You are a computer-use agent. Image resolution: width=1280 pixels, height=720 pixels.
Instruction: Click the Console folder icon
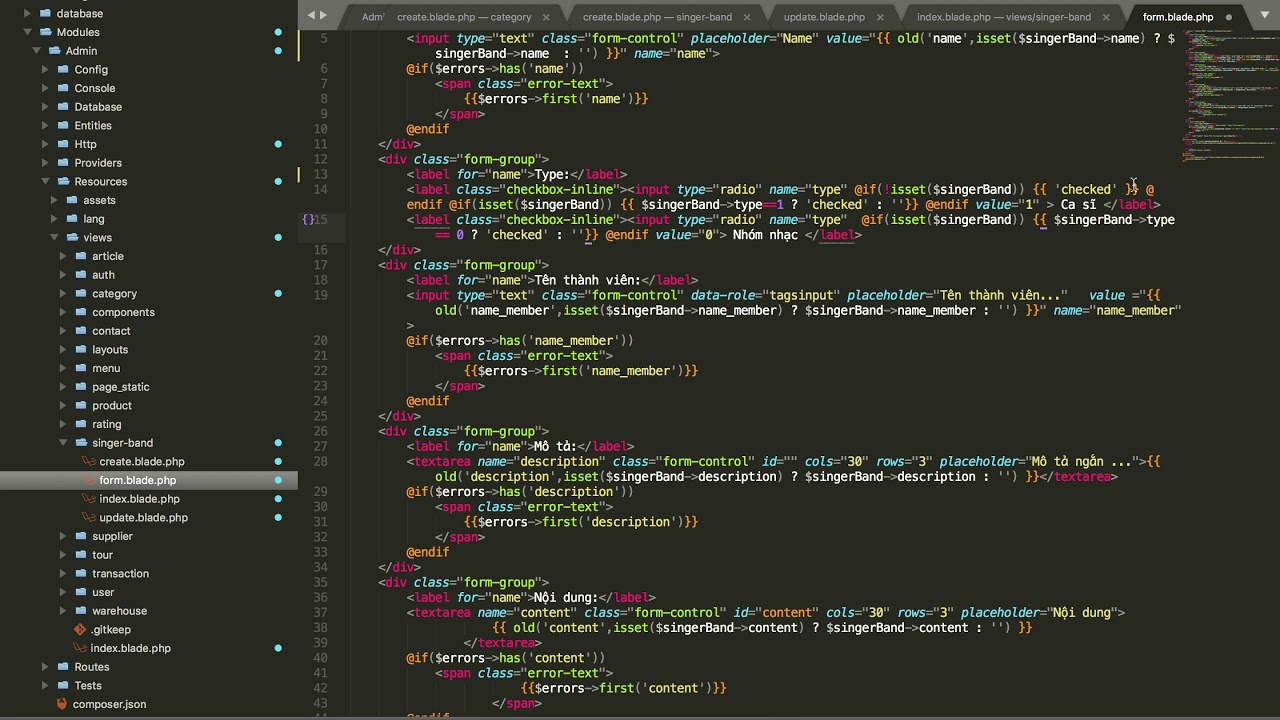[x=63, y=88]
